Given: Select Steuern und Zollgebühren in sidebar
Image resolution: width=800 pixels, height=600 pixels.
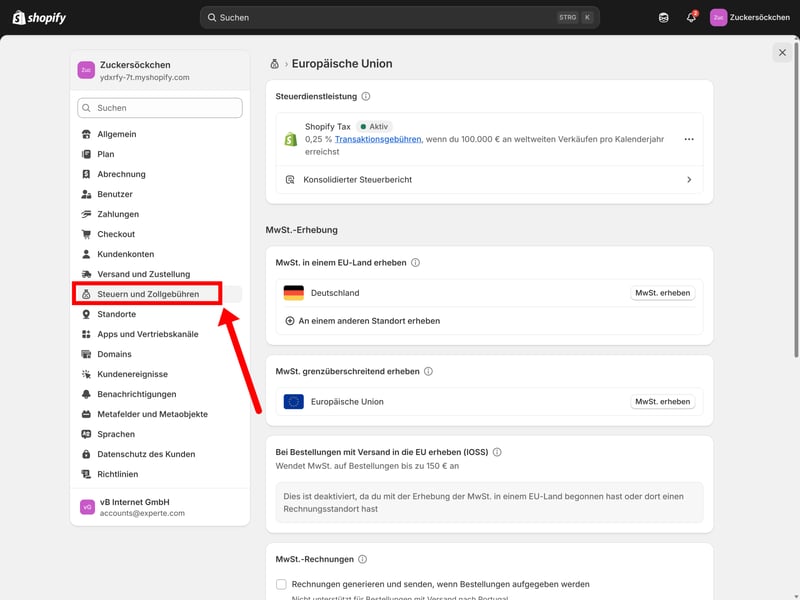Looking at the screenshot, I should tap(147, 294).
